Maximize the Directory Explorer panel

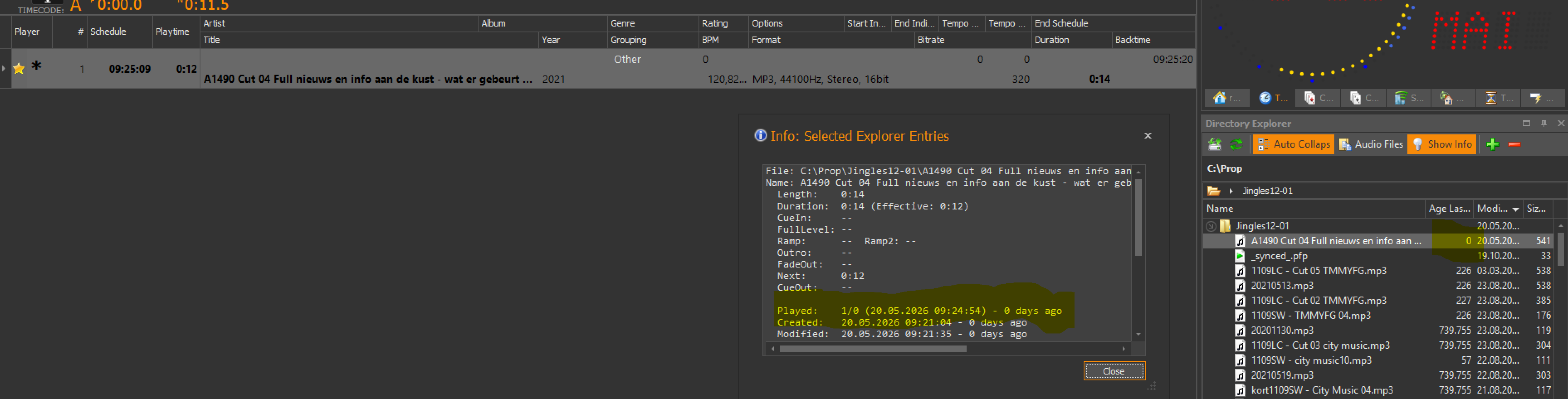pos(1526,123)
